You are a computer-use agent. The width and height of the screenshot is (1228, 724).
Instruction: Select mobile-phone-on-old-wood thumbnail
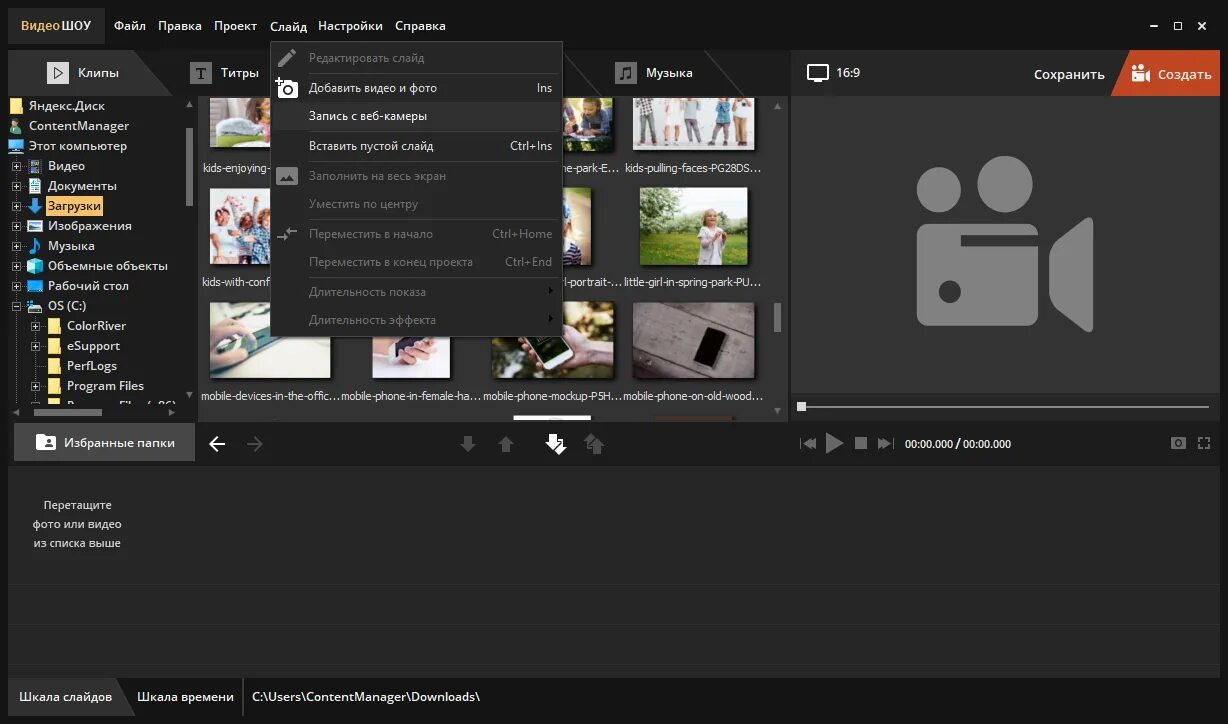pos(693,340)
